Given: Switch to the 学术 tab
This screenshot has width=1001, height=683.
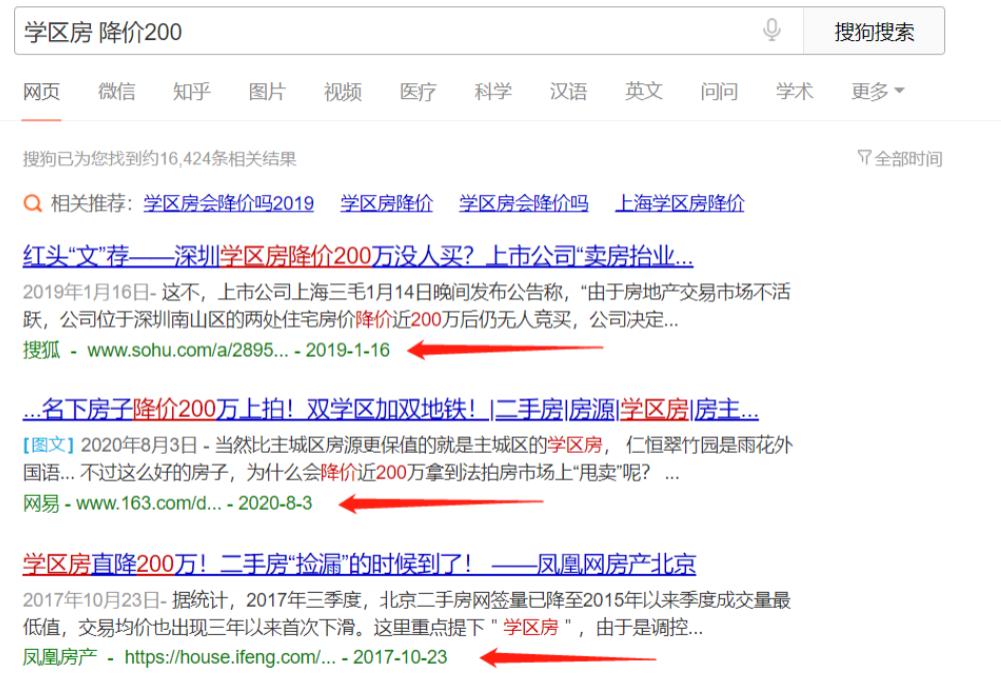Looking at the screenshot, I should (795, 91).
